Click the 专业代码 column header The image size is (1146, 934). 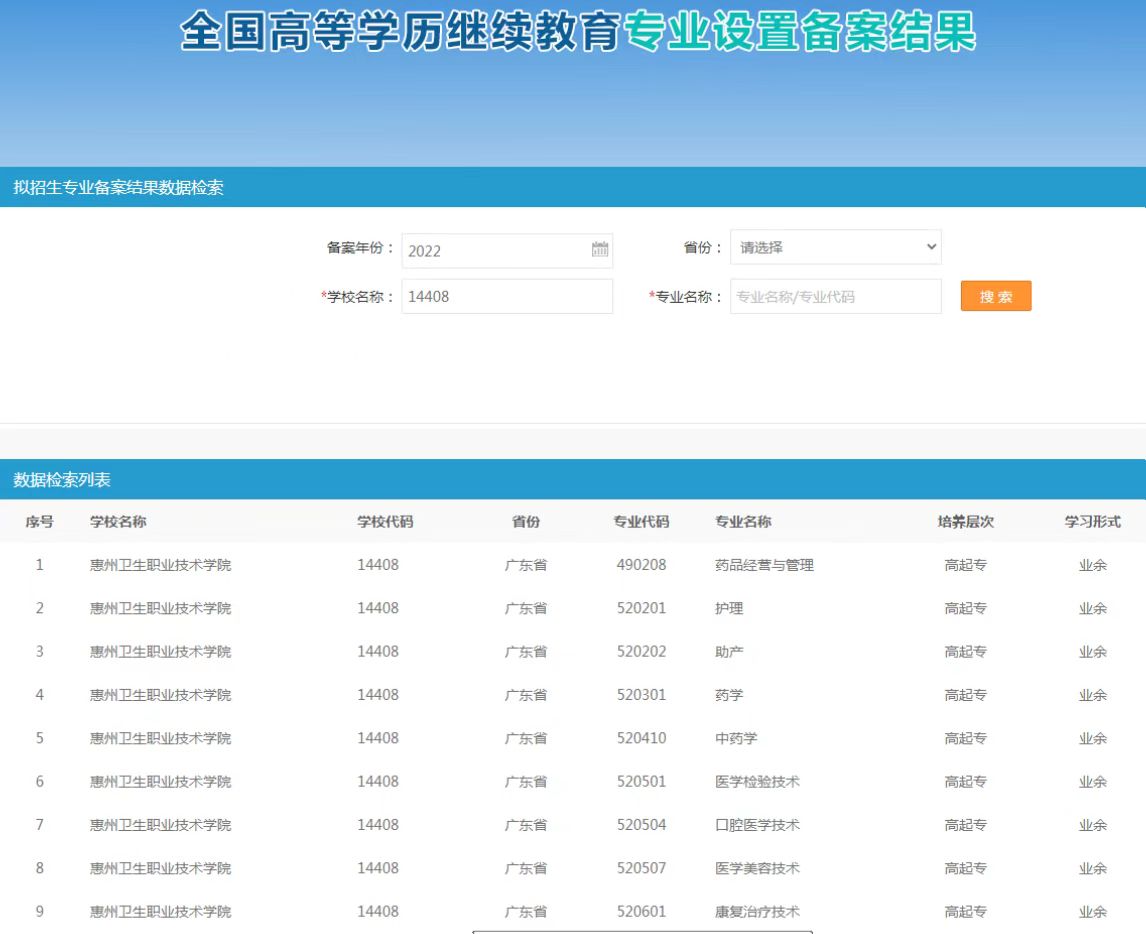tap(641, 521)
